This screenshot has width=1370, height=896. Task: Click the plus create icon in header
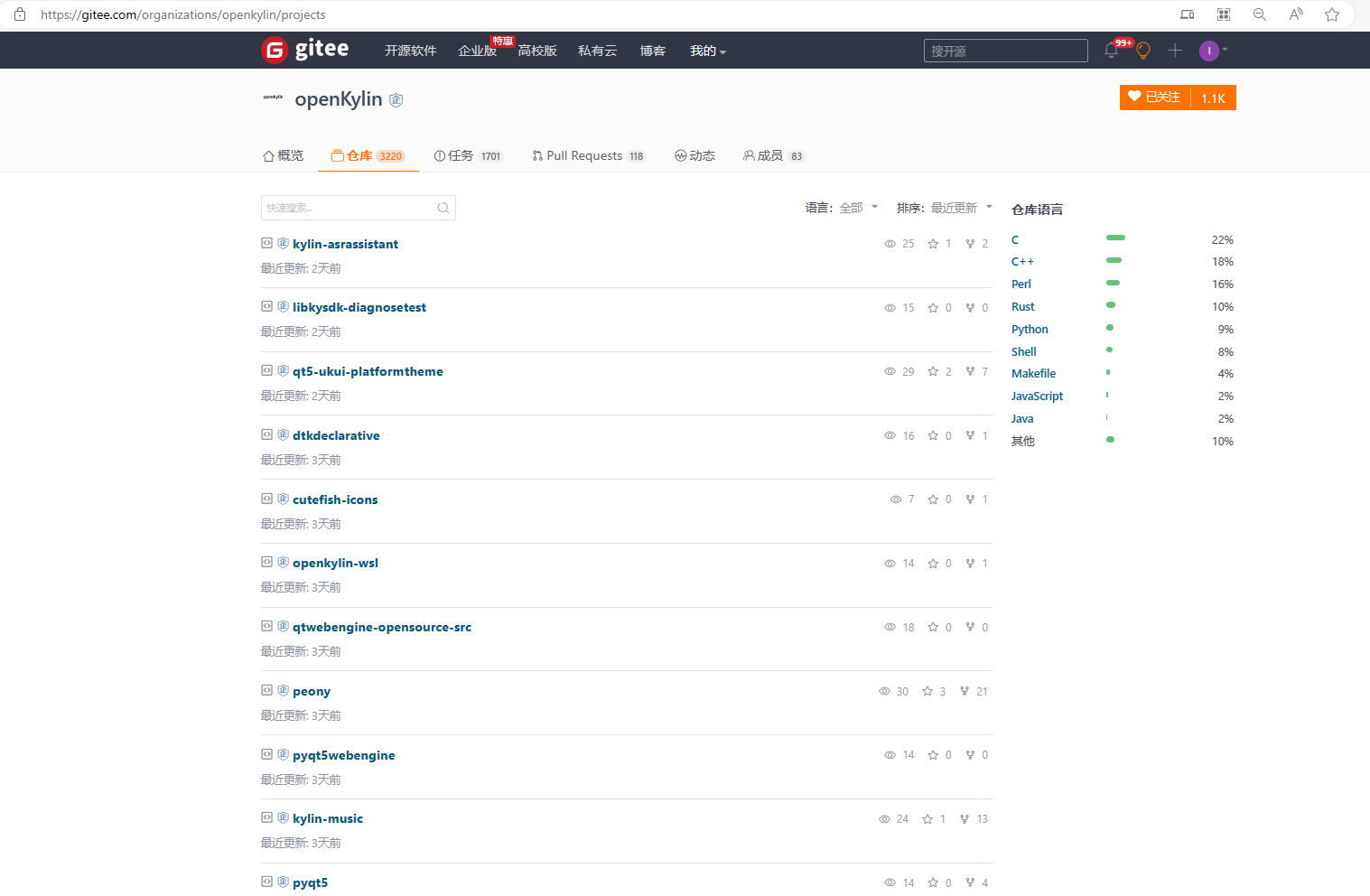[1175, 51]
